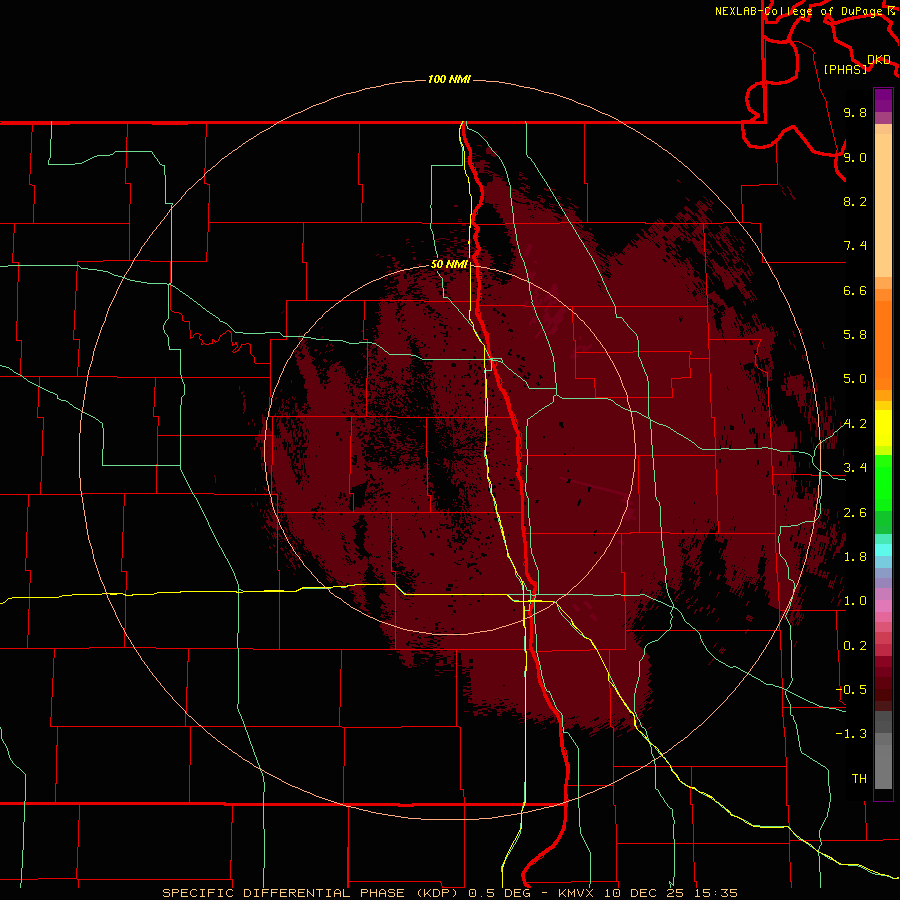Click the 1.8 value on the color scale

pos(855,557)
